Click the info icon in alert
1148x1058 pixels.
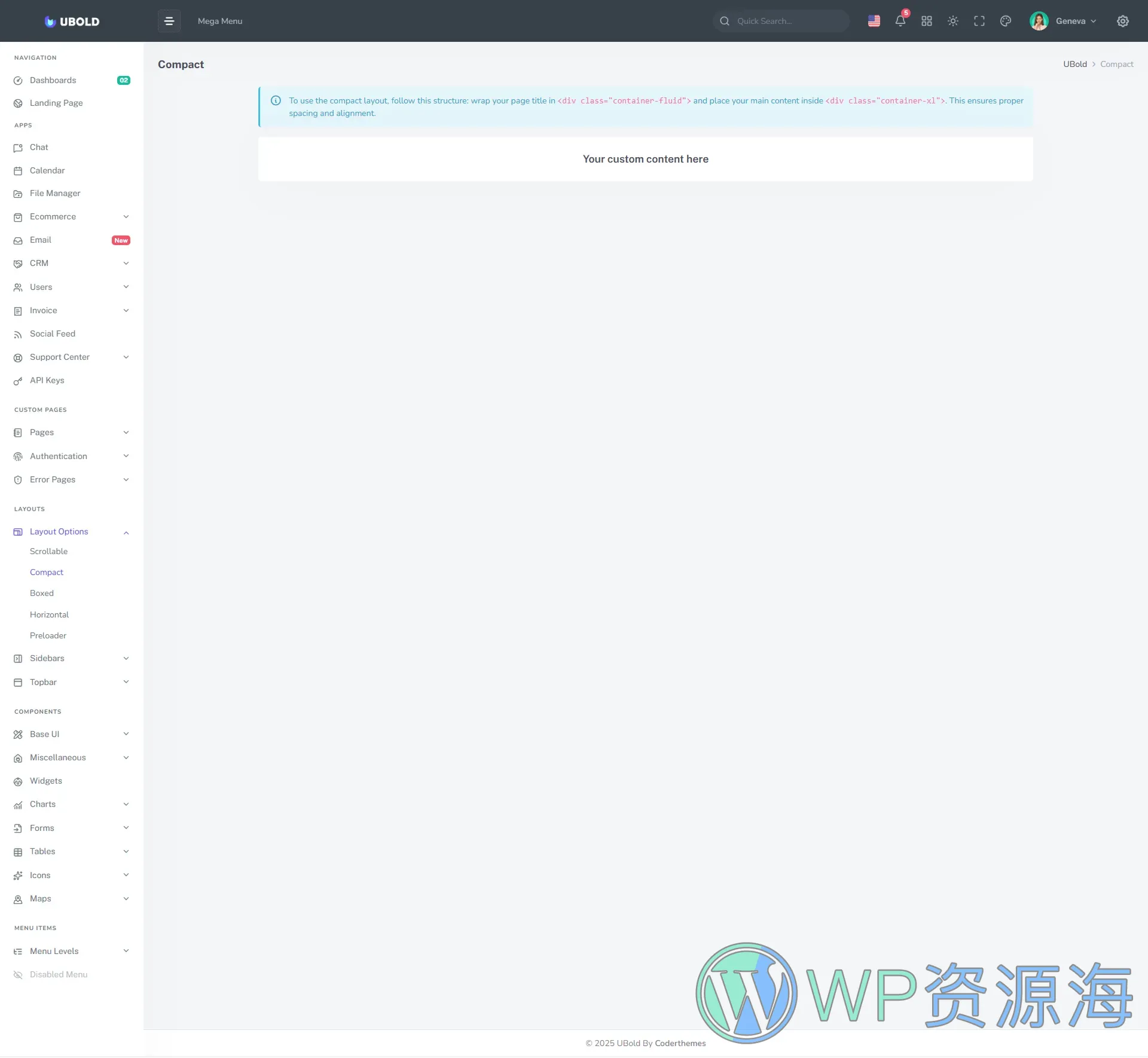point(276,100)
